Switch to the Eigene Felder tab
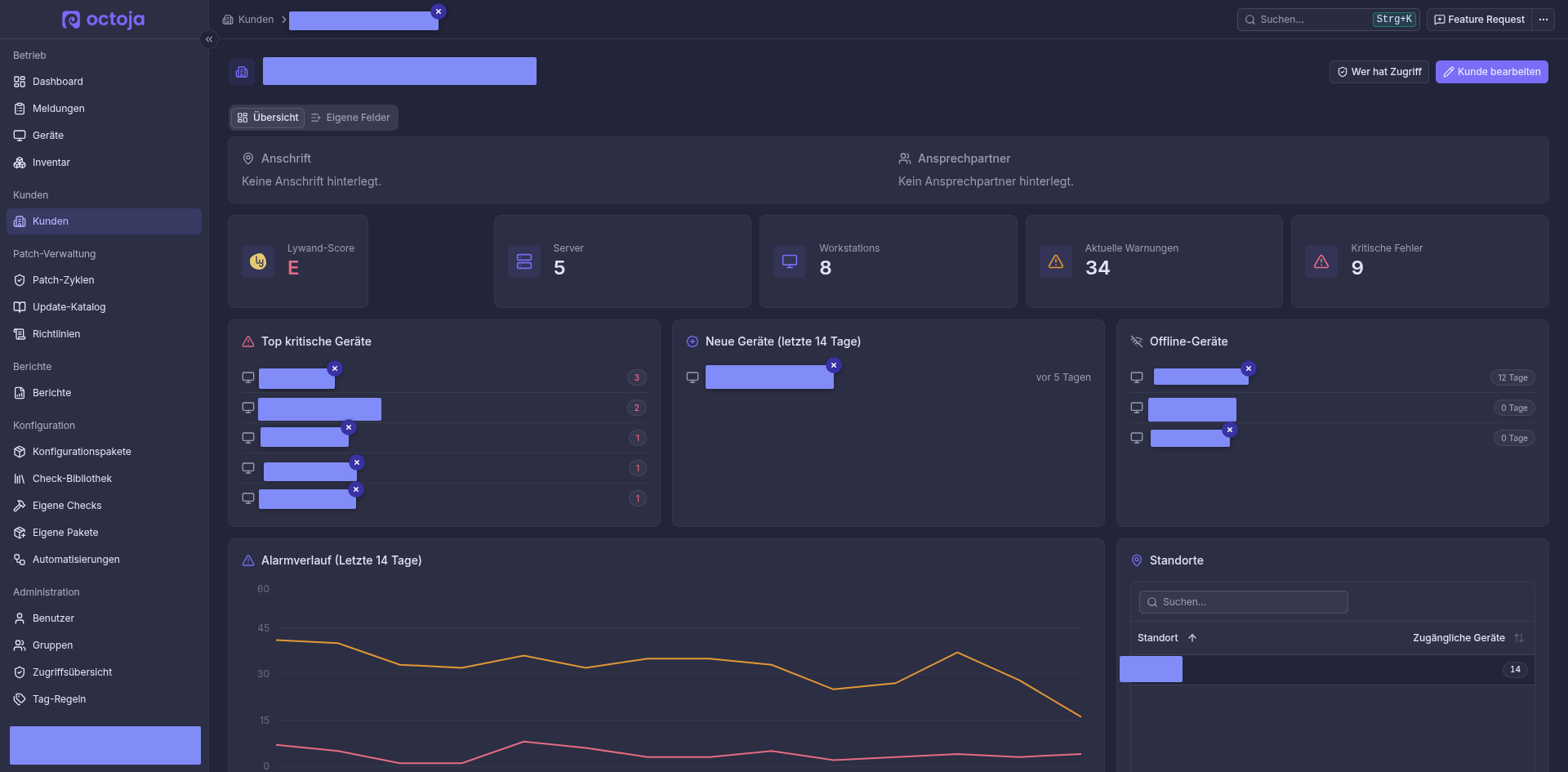The width and height of the screenshot is (1568, 772). click(x=350, y=118)
